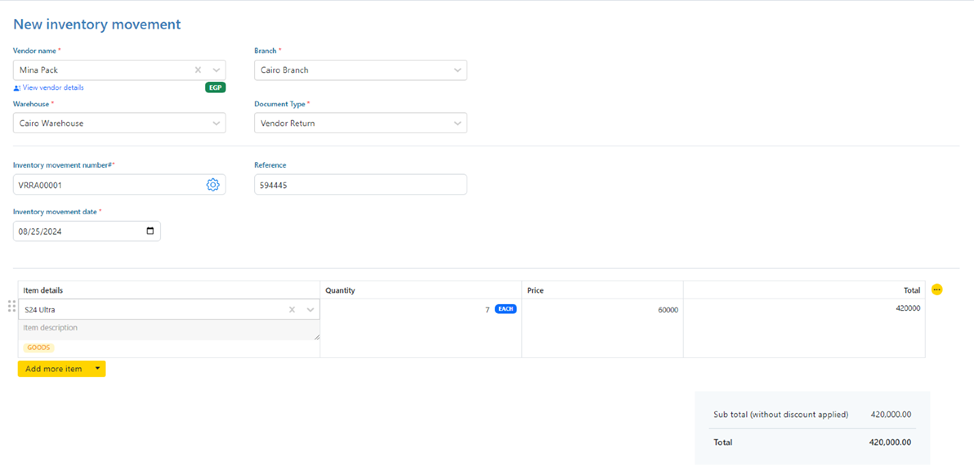Image resolution: width=974 pixels, height=467 pixels.
Task: Click the EACH unit badge
Action: click(505, 309)
